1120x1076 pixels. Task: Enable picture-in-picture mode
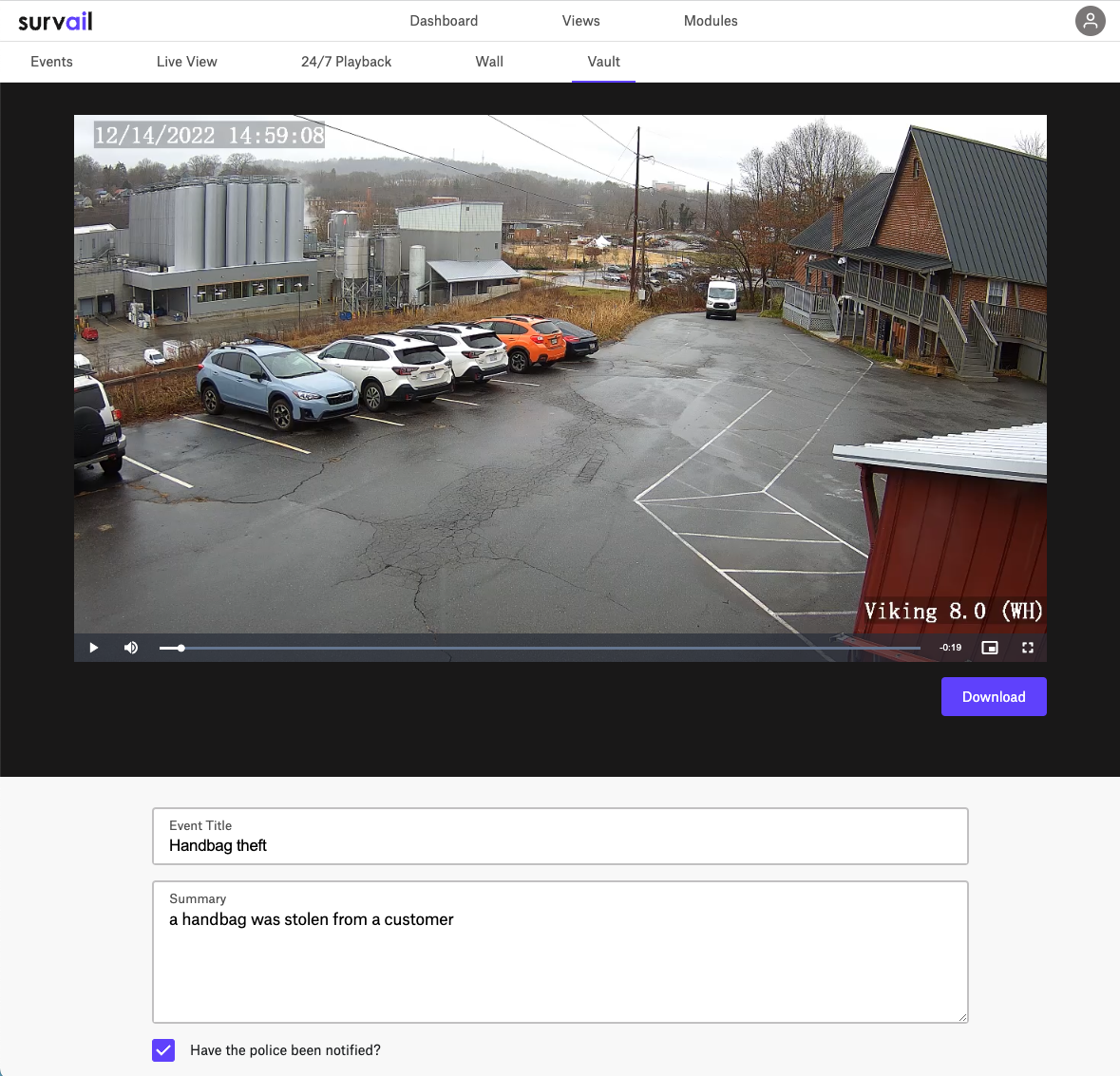pos(989,648)
